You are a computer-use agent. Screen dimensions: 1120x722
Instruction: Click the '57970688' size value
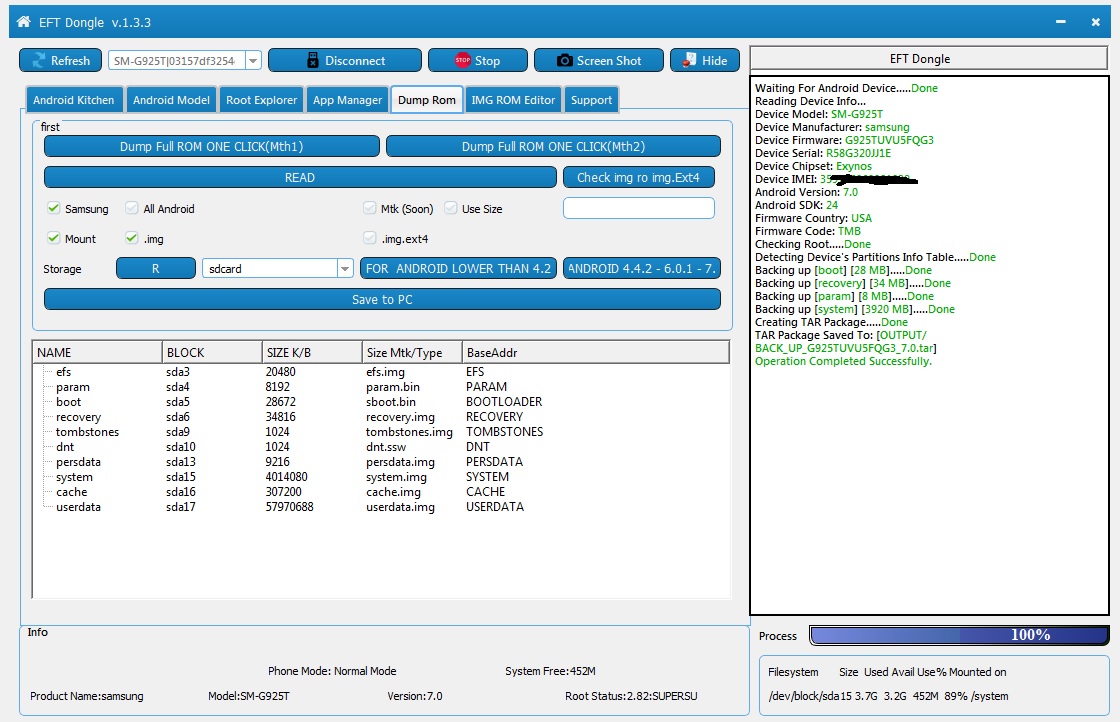click(289, 507)
